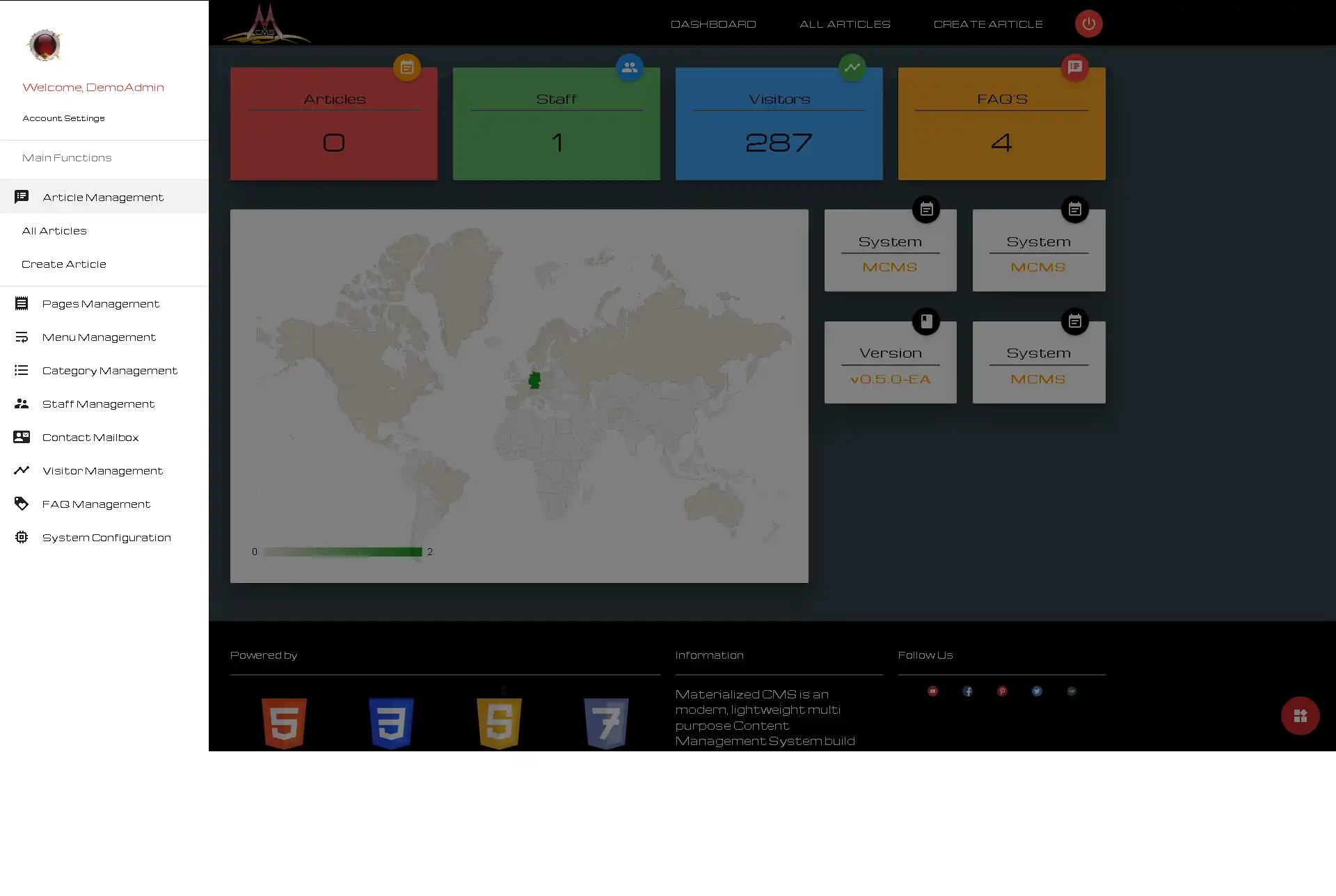The height and width of the screenshot is (896, 1336).
Task: Drag the visitor map range slider
Action: click(342, 552)
